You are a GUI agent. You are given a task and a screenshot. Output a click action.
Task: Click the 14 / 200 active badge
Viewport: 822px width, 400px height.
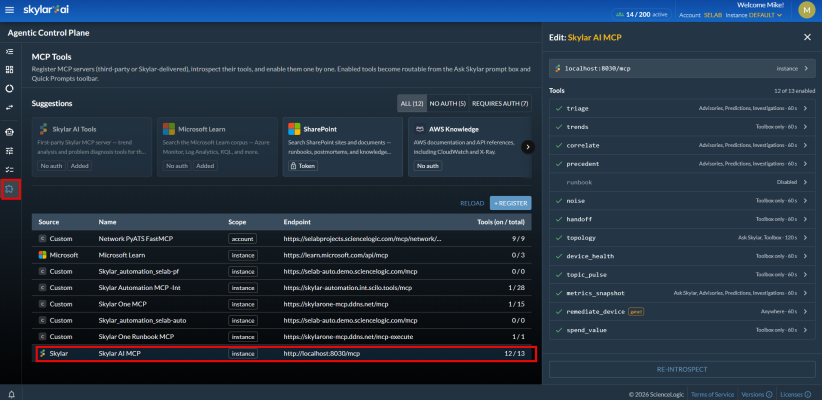click(642, 14)
